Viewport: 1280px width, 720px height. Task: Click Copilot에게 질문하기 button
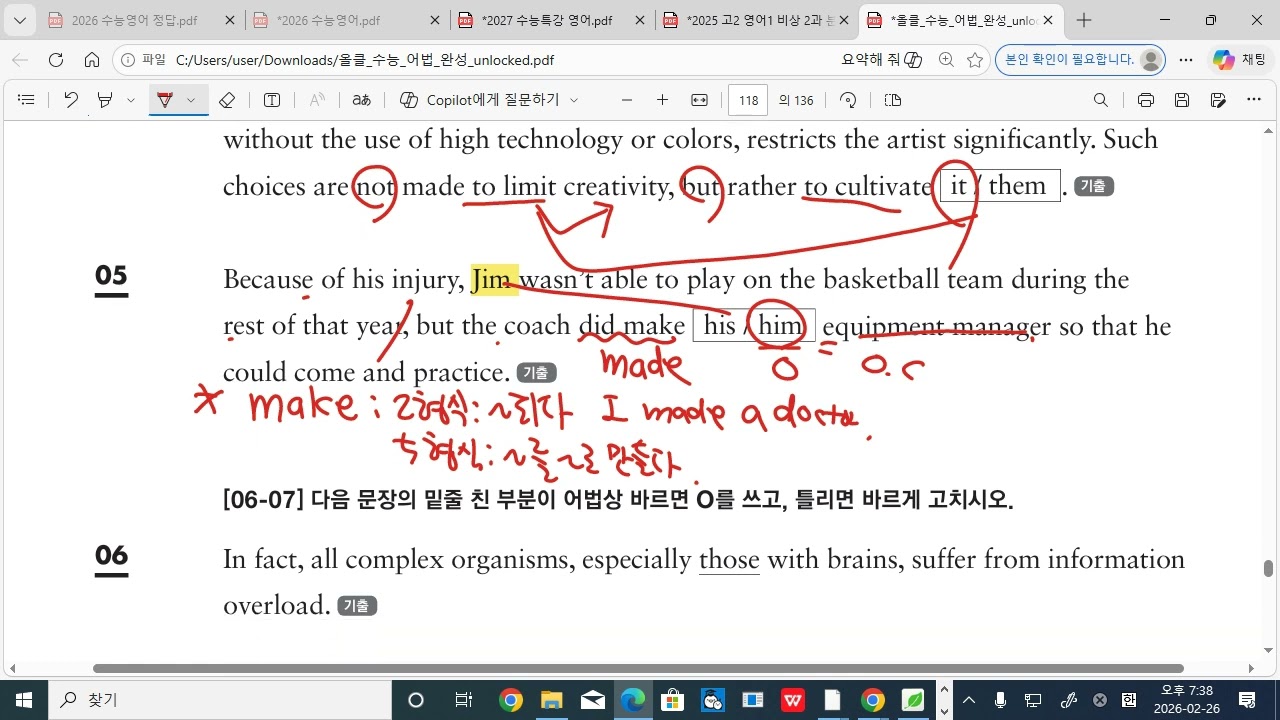coord(479,100)
